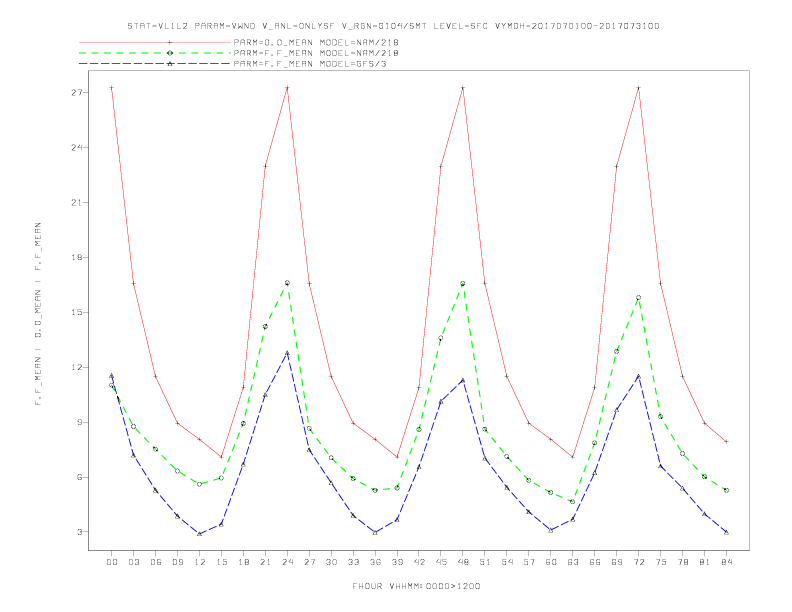This screenshot has height=612, width=792.
Task: Click the triangle marker on blue legend line
Action: pyautogui.click(x=170, y=64)
